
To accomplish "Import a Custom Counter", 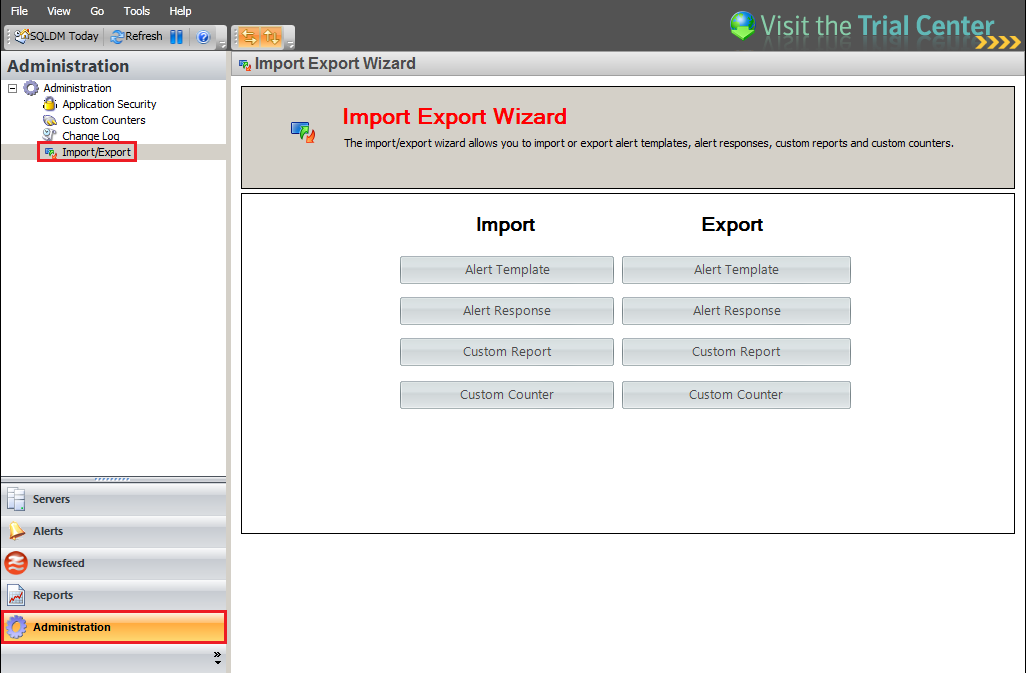I will pyautogui.click(x=506, y=394).
